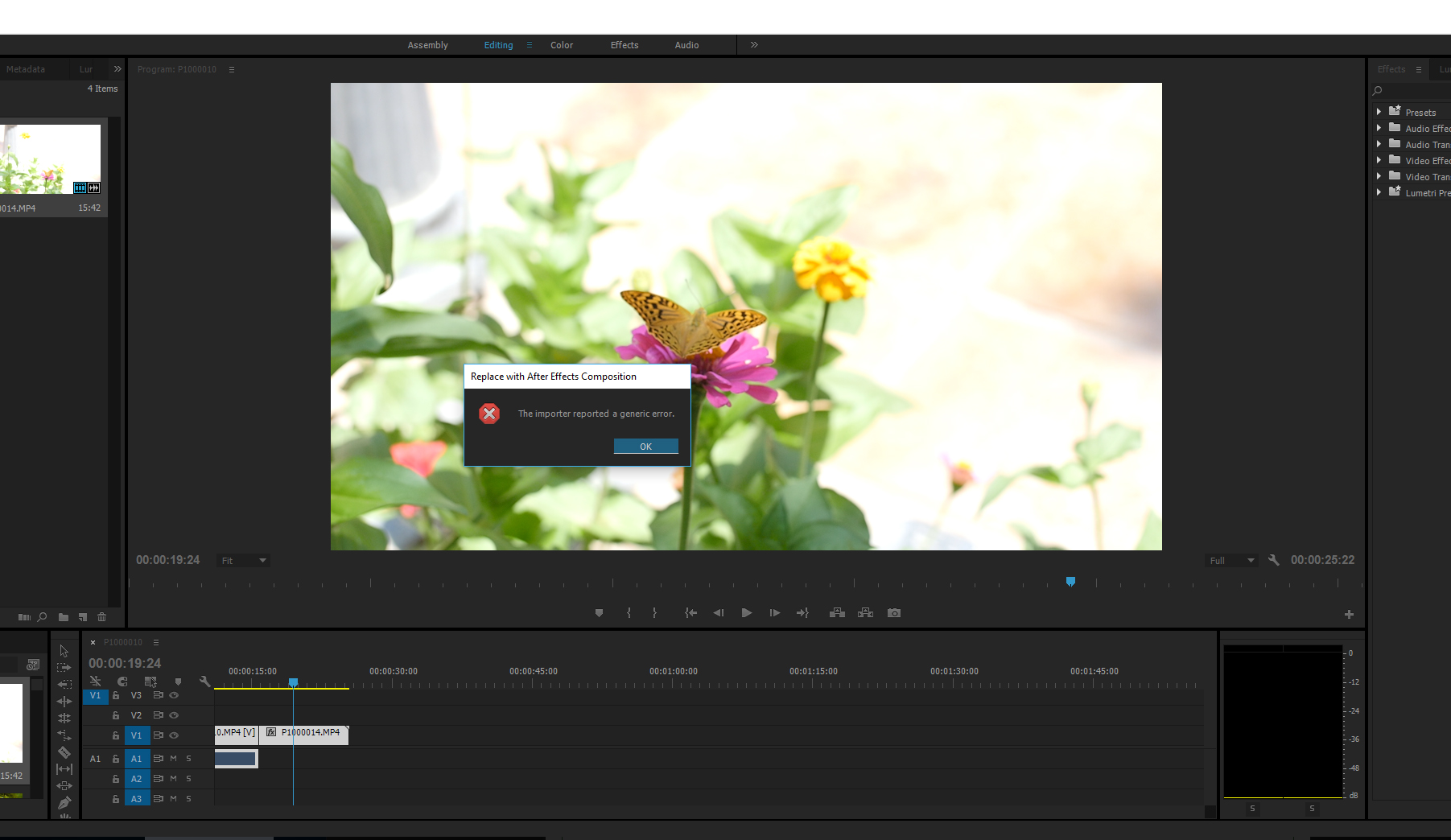The width and height of the screenshot is (1451, 840).
Task: Select the Razor tool
Action: (64, 752)
